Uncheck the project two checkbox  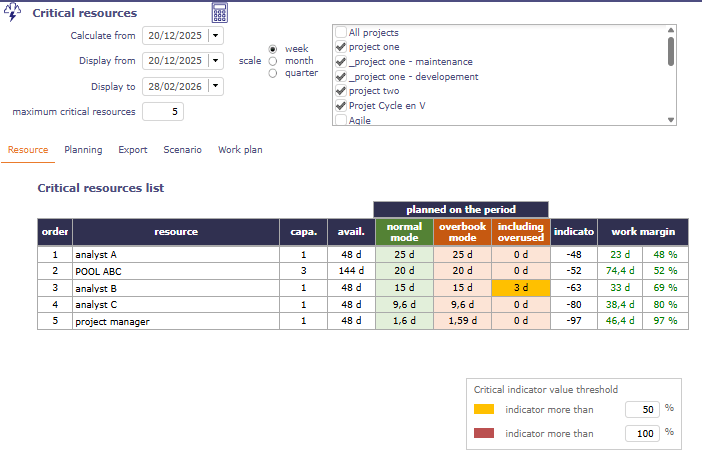tap(342, 90)
